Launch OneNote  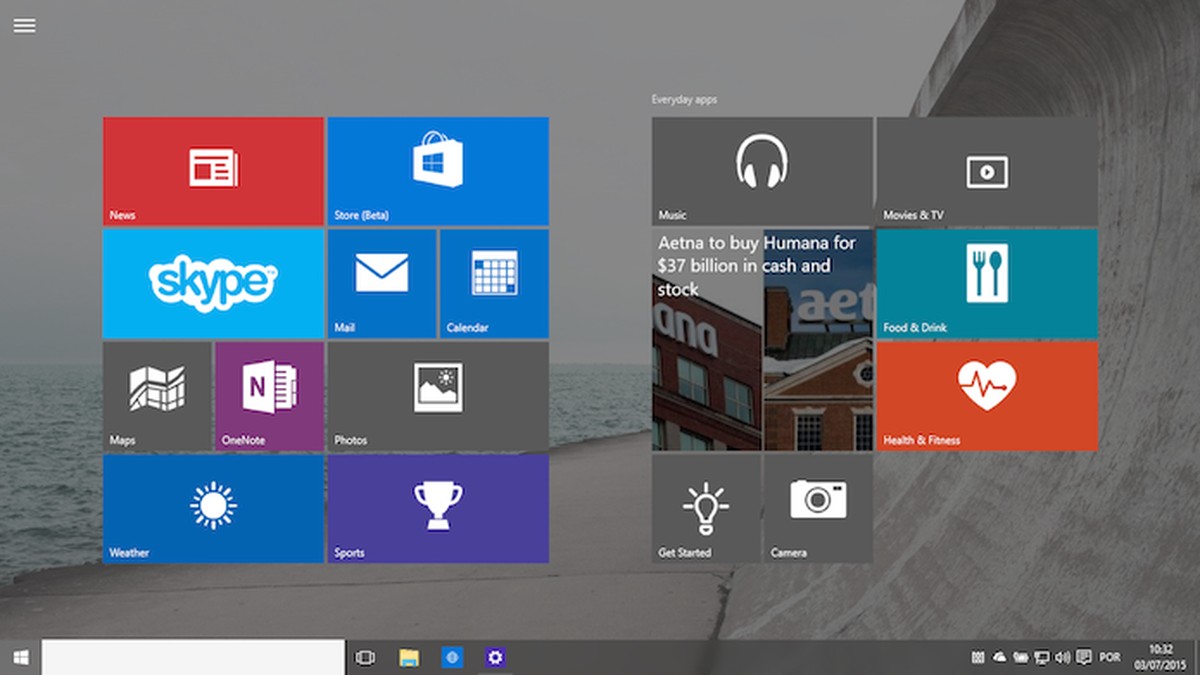tap(269, 396)
